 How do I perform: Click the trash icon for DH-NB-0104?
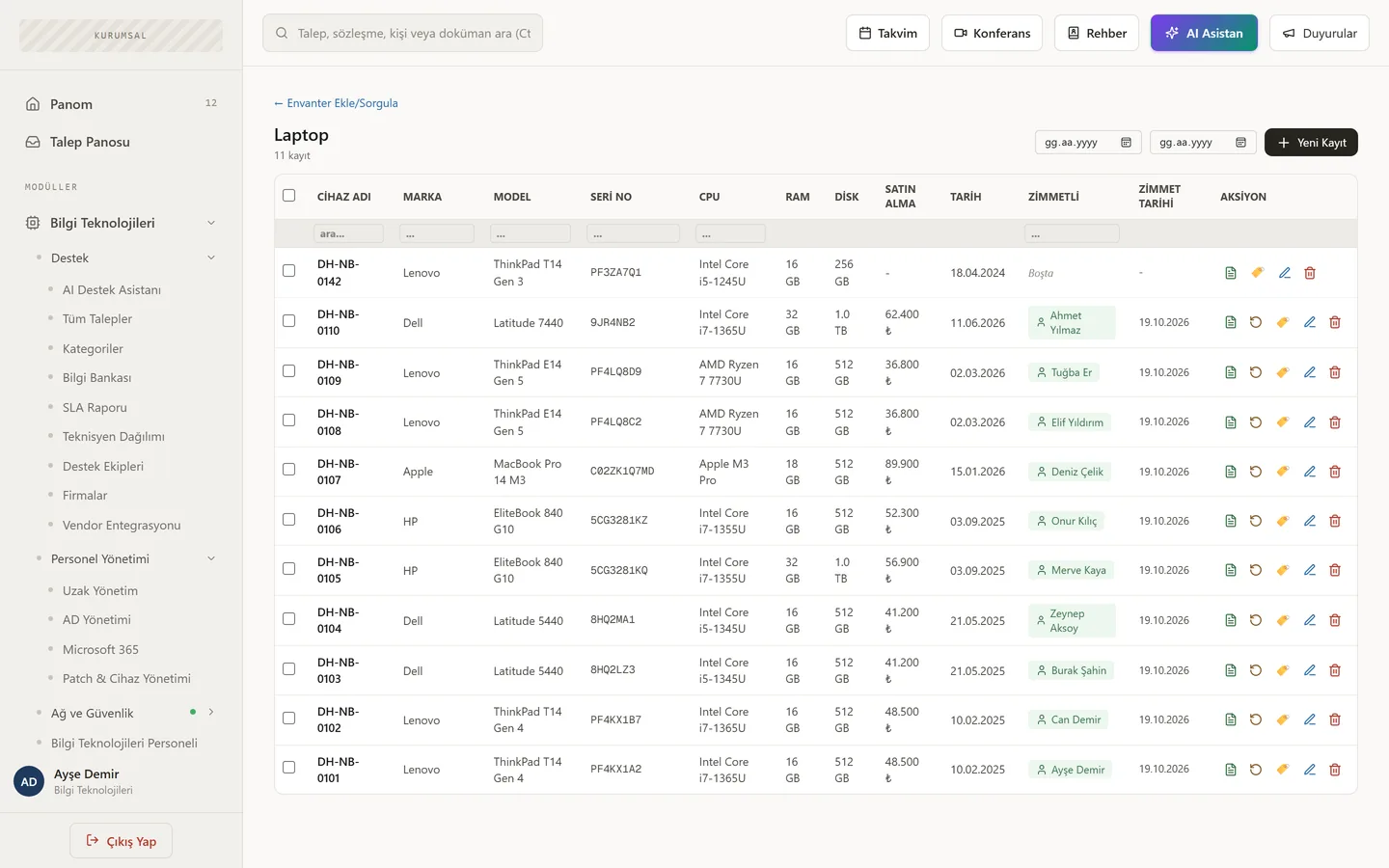[1335, 620]
